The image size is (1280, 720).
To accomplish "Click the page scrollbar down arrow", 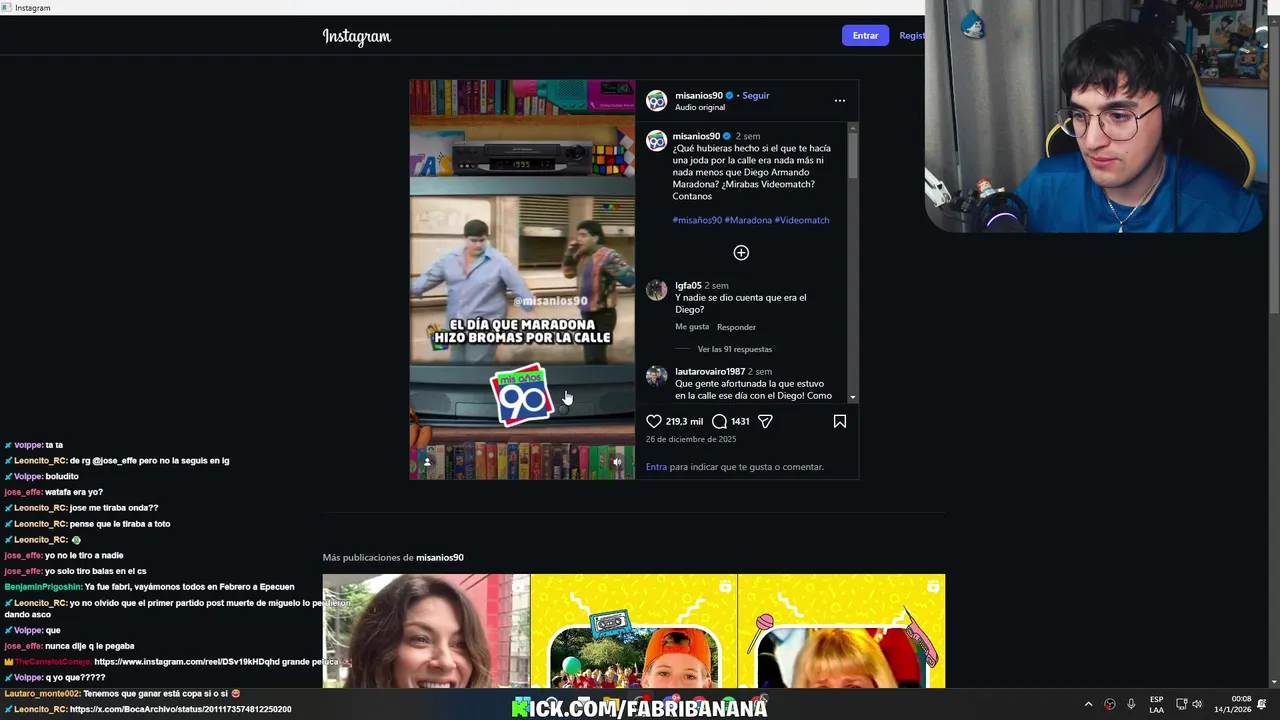I will (x=1274, y=683).
